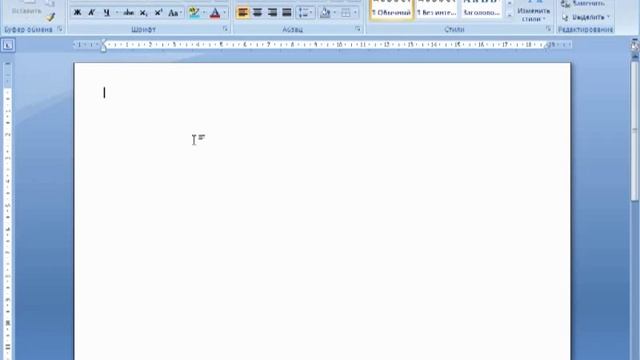640x360 pixels.
Task: Apply the text highlight color
Action: [x=194, y=13]
